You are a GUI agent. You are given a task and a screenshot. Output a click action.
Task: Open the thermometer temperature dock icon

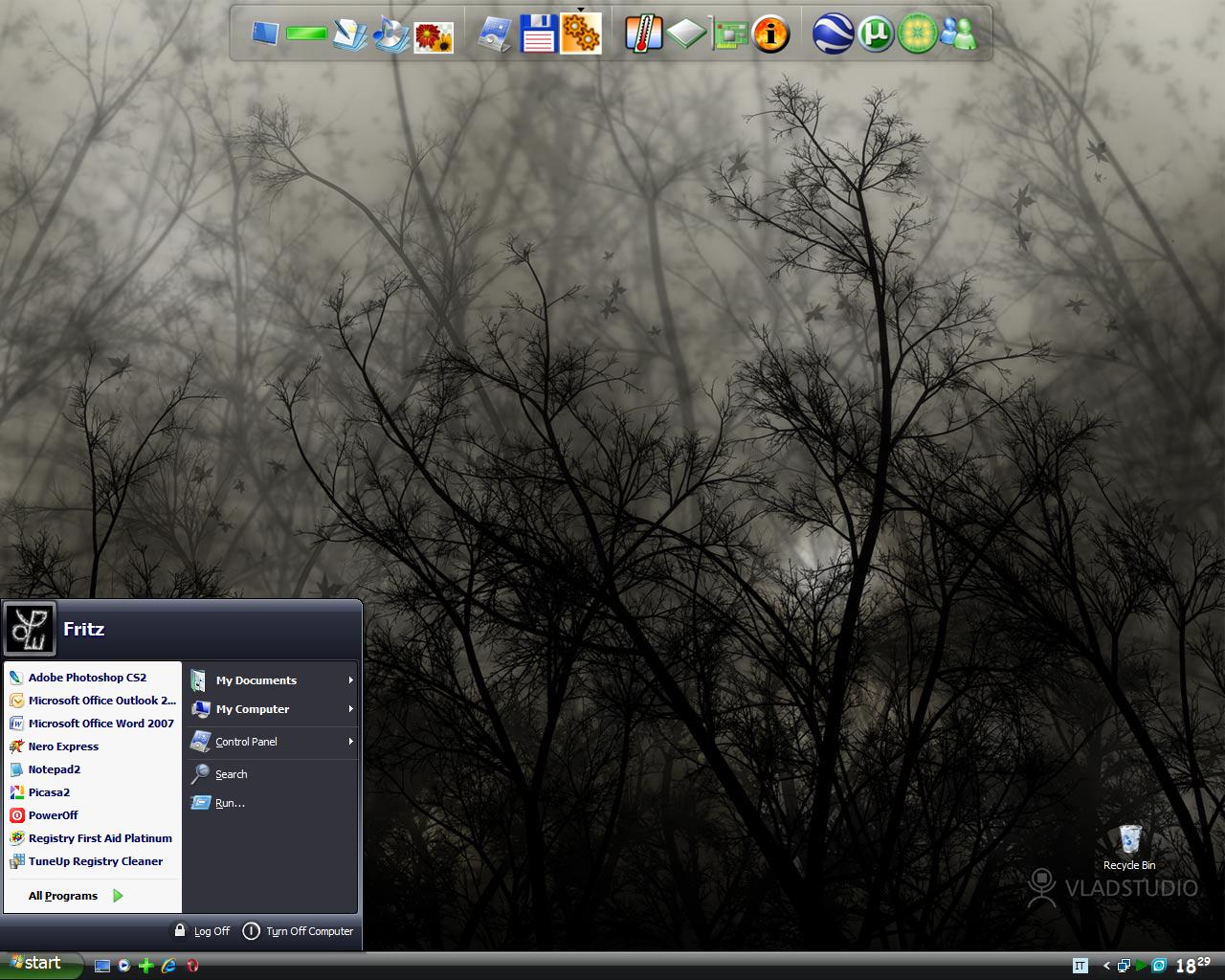644,33
